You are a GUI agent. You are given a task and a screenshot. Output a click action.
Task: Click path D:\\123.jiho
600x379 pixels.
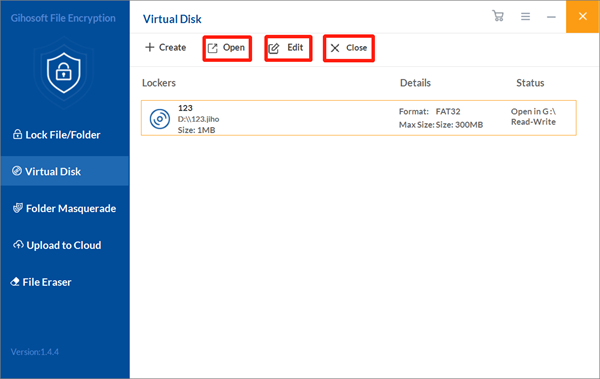[x=198, y=119]
